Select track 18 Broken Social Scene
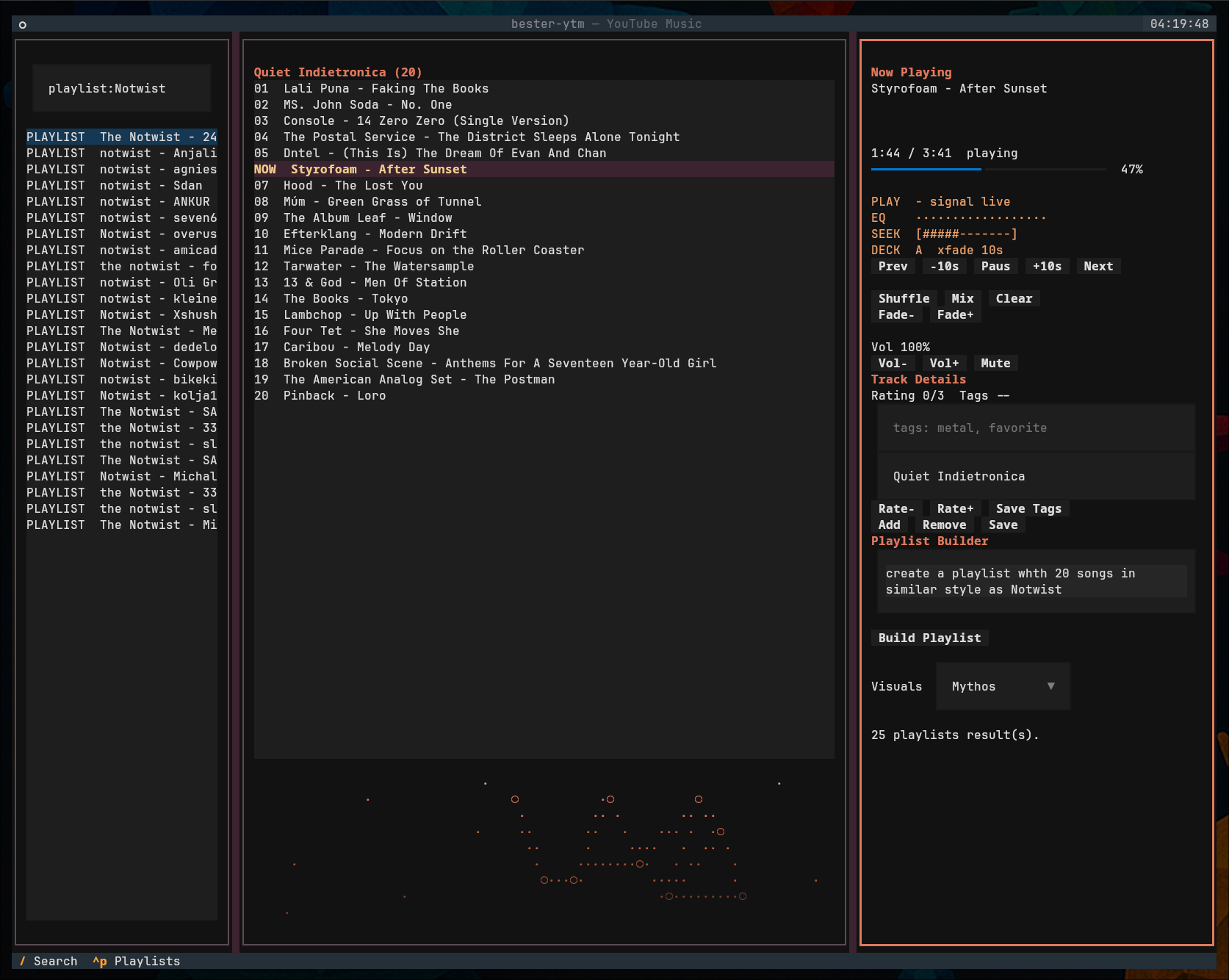This screenshot has width=1229, height=980. (544, 363)
